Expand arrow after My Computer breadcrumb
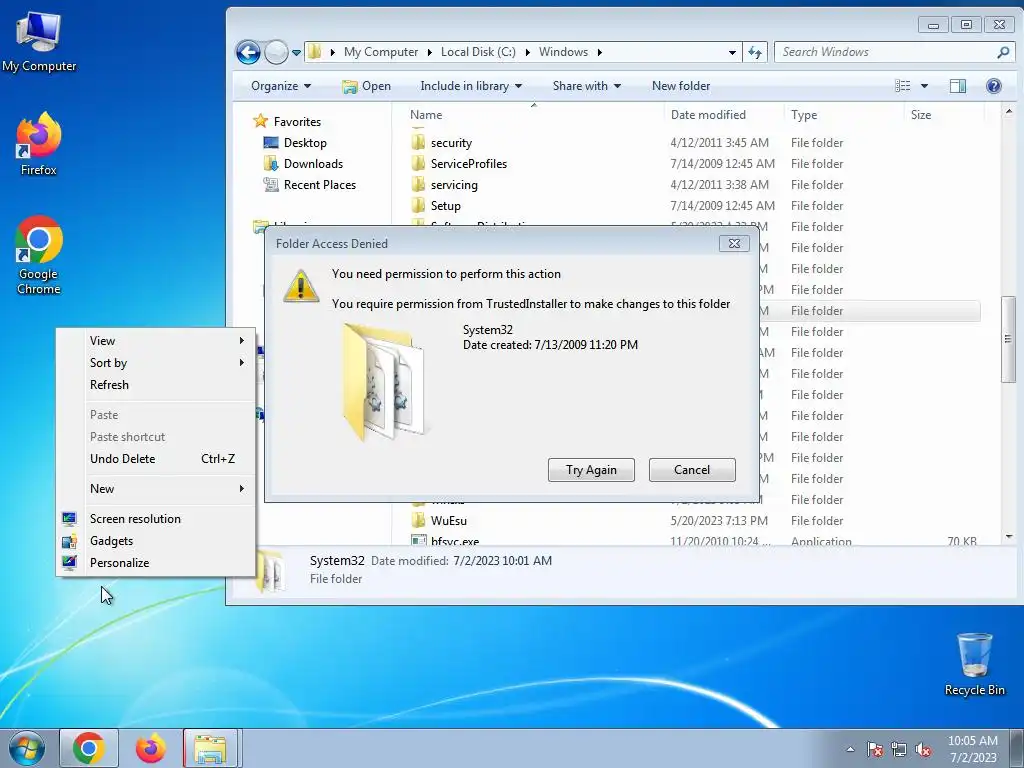Image resolution: width=1024 pixels, height=768 pixels. point(429,52)
